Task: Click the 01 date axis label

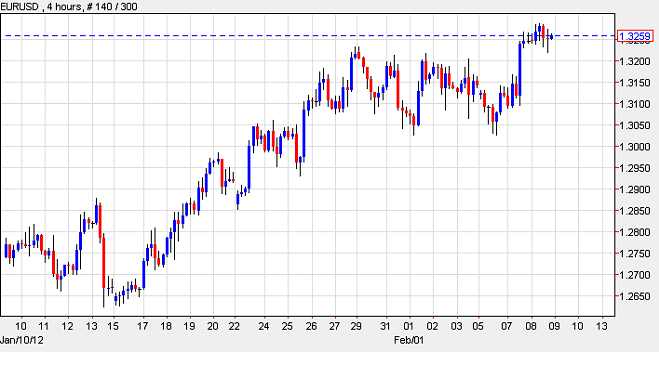Action: pyautogui.click(x=409, y=326)
